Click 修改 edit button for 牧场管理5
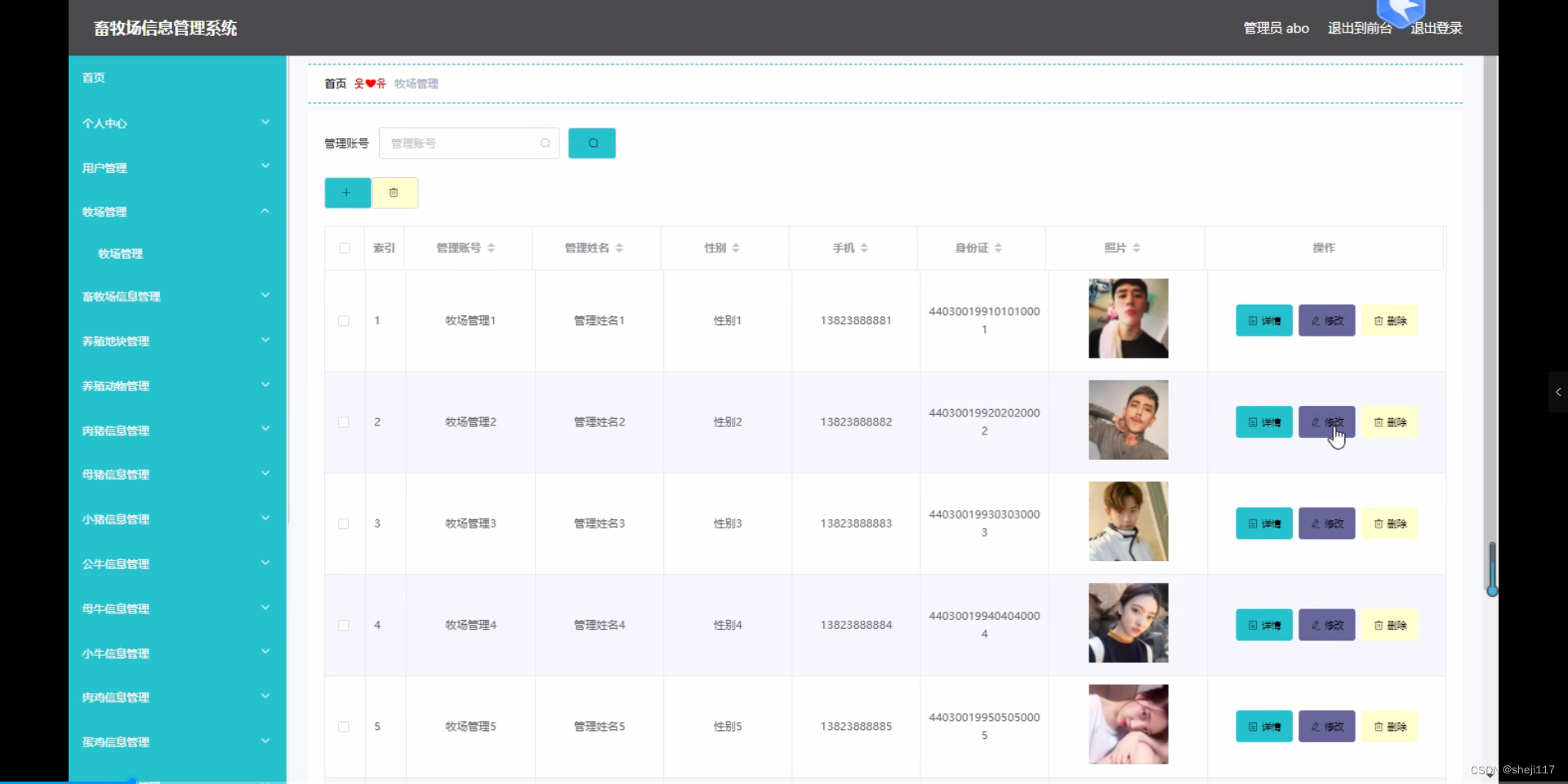Viewport: 1568px width, 784px height. tap(1327, 726)
